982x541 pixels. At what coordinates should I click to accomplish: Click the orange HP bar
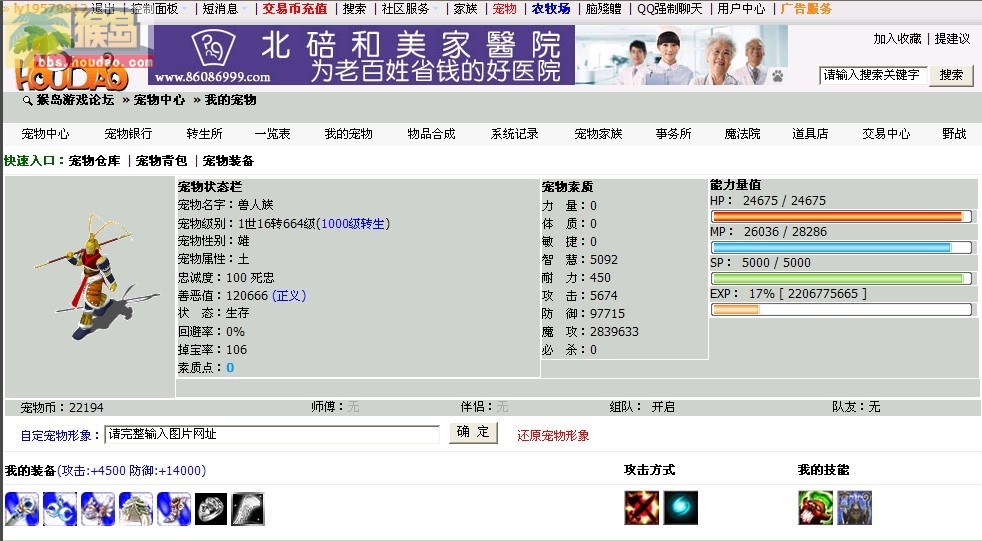pyautogui.click(x=842, y=217)
